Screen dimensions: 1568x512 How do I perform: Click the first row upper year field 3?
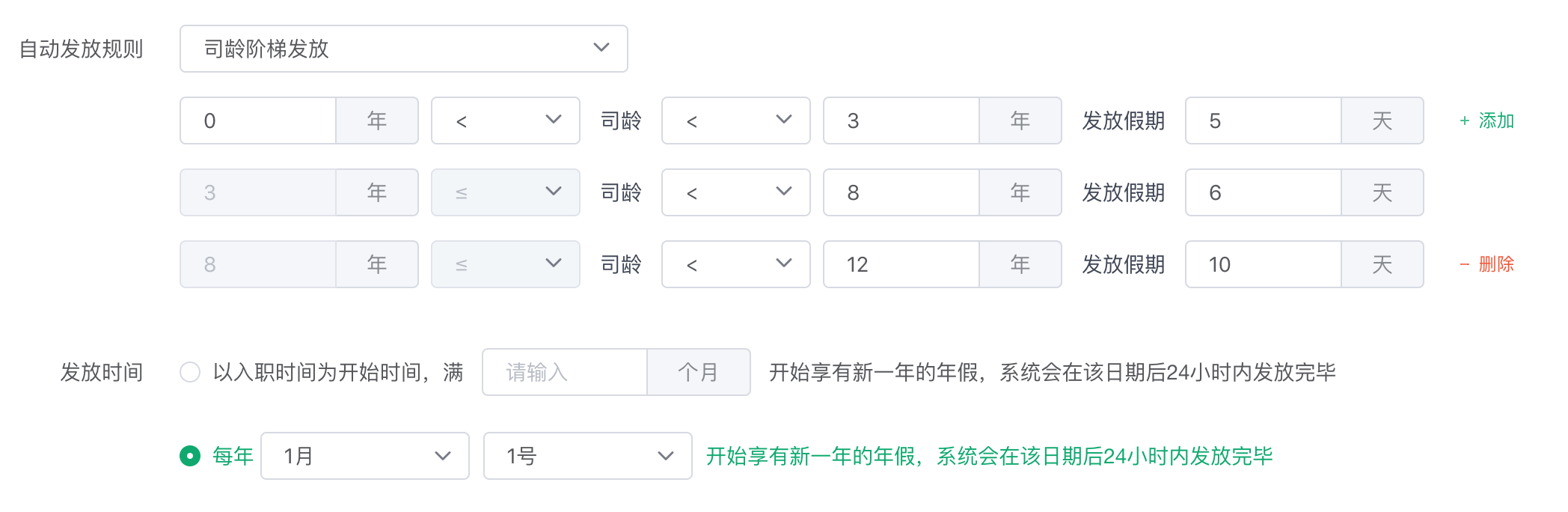pos(901,121)
